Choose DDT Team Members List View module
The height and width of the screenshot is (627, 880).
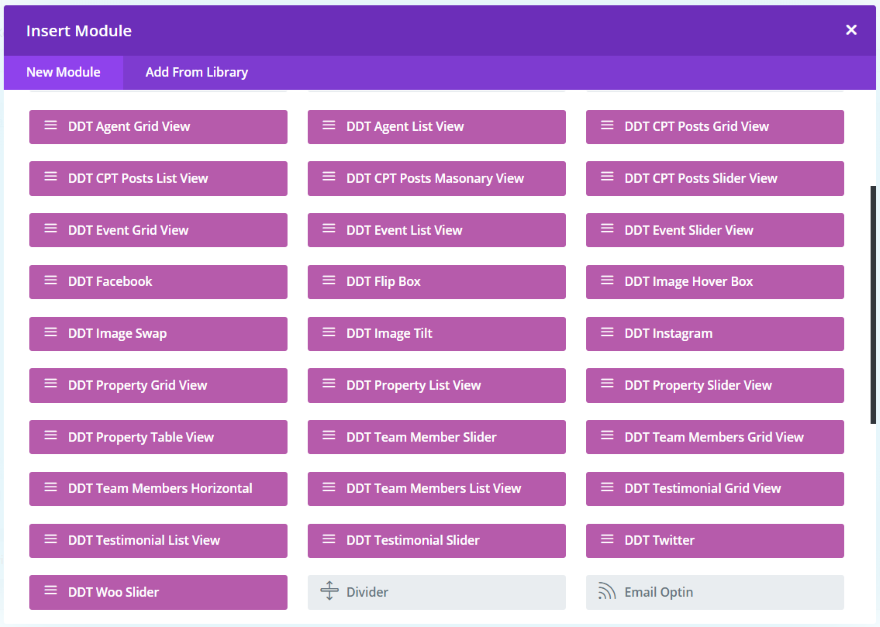(437, 489)
